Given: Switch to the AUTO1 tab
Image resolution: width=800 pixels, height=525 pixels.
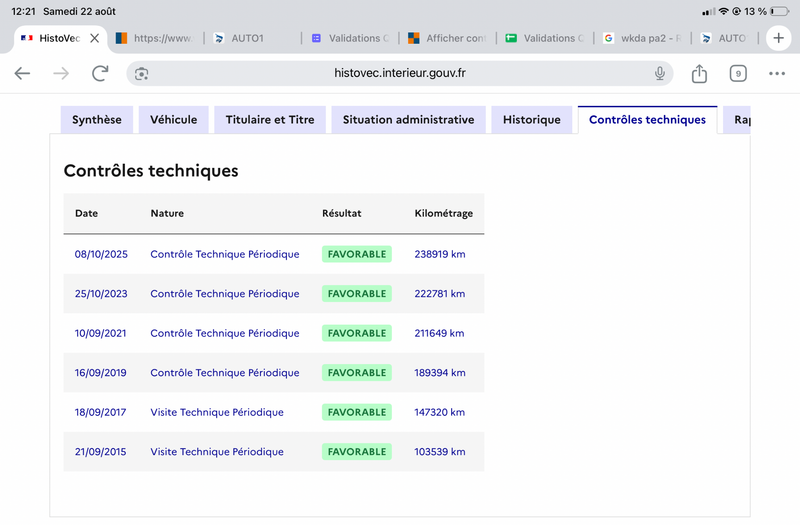Looking at the screenshot, I should pos(253,38).
